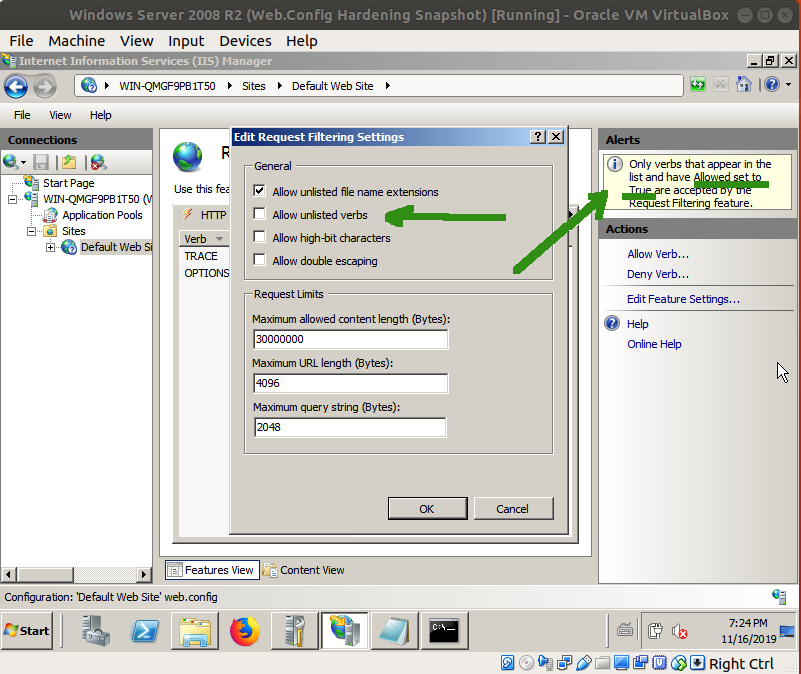Click Maximum allowed content length field
The image size is (801, 674).
click(350, 339)
